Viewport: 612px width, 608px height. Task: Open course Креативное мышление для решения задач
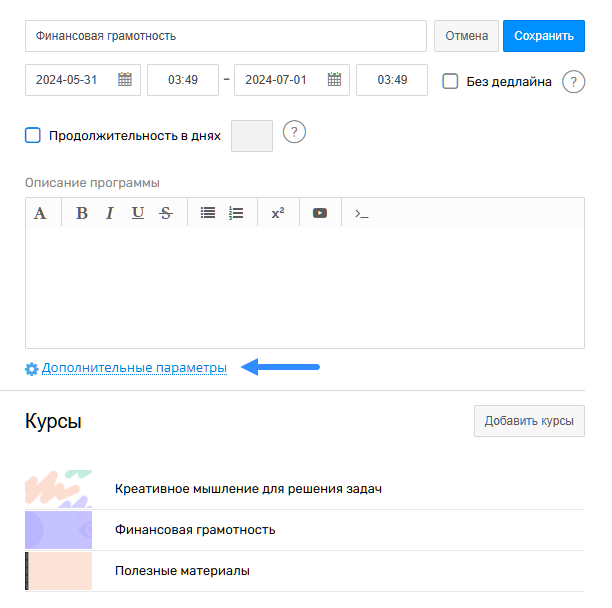305,489
